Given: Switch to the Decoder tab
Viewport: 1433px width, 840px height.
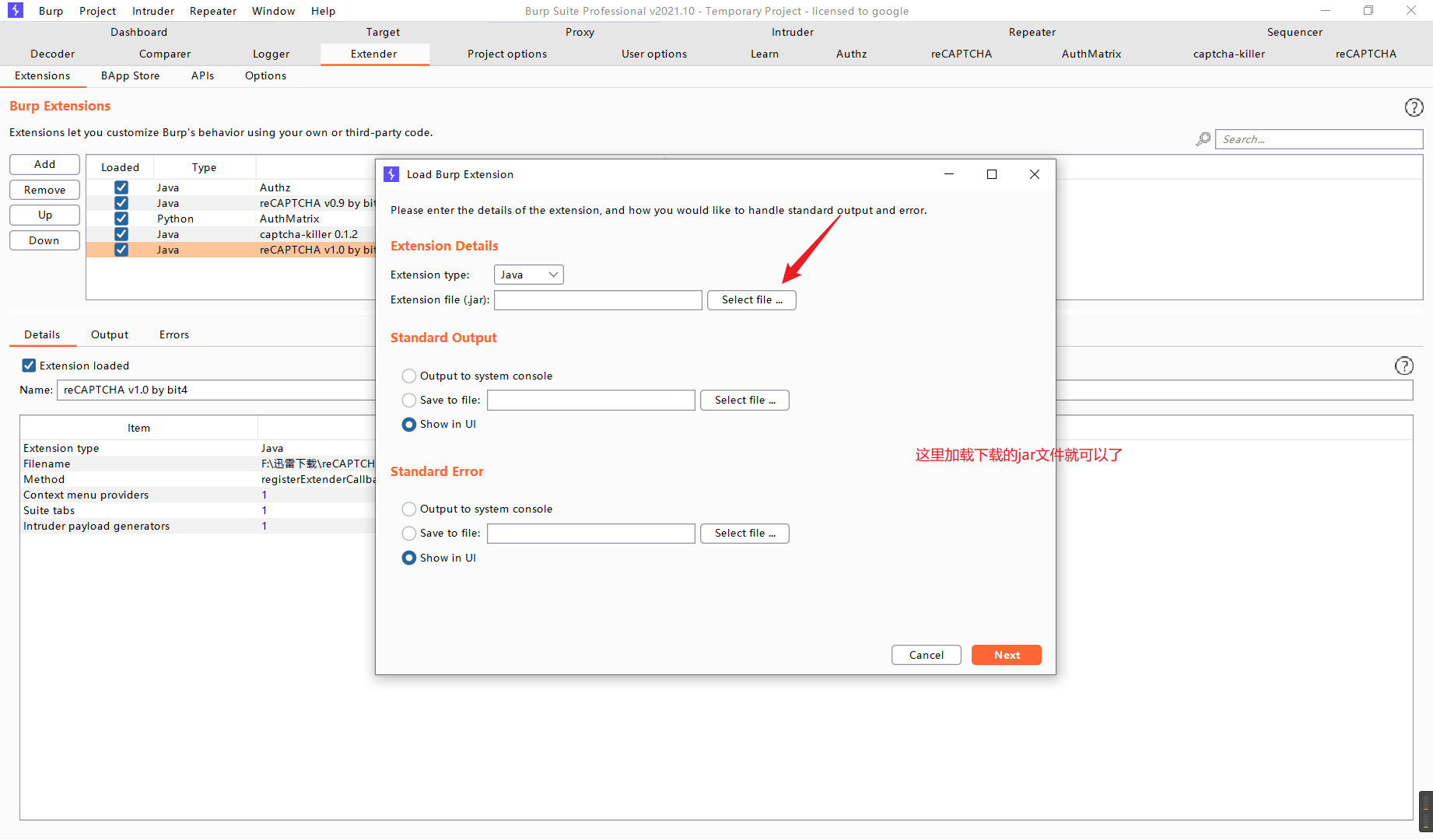Looking at the screenshot, I should [53, 54].
